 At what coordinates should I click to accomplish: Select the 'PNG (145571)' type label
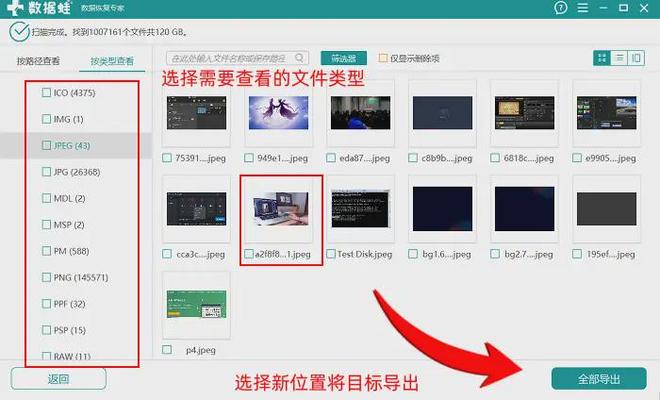[81, 277]
